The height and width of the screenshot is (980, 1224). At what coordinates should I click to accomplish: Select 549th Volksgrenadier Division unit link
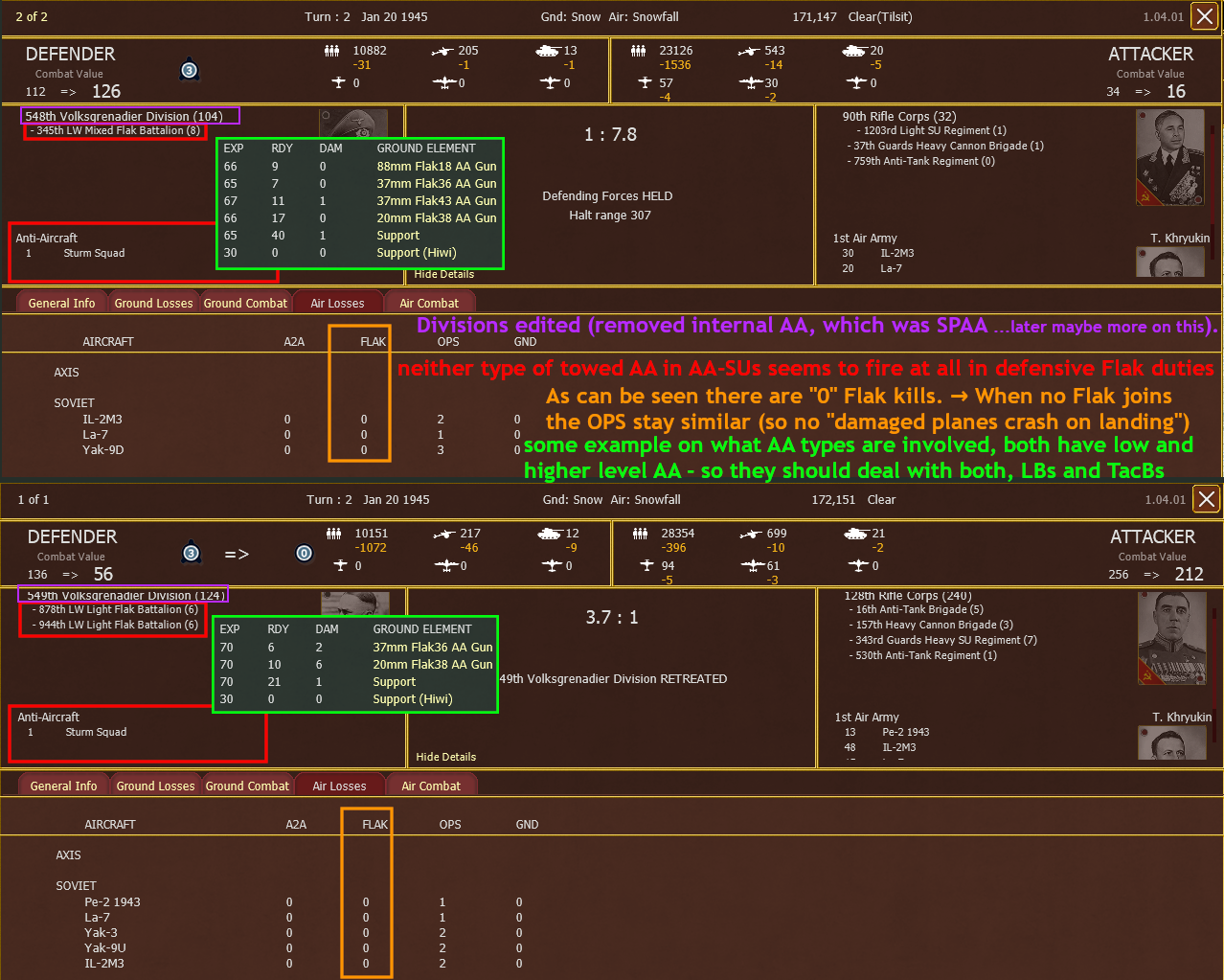tap(125, 595)
